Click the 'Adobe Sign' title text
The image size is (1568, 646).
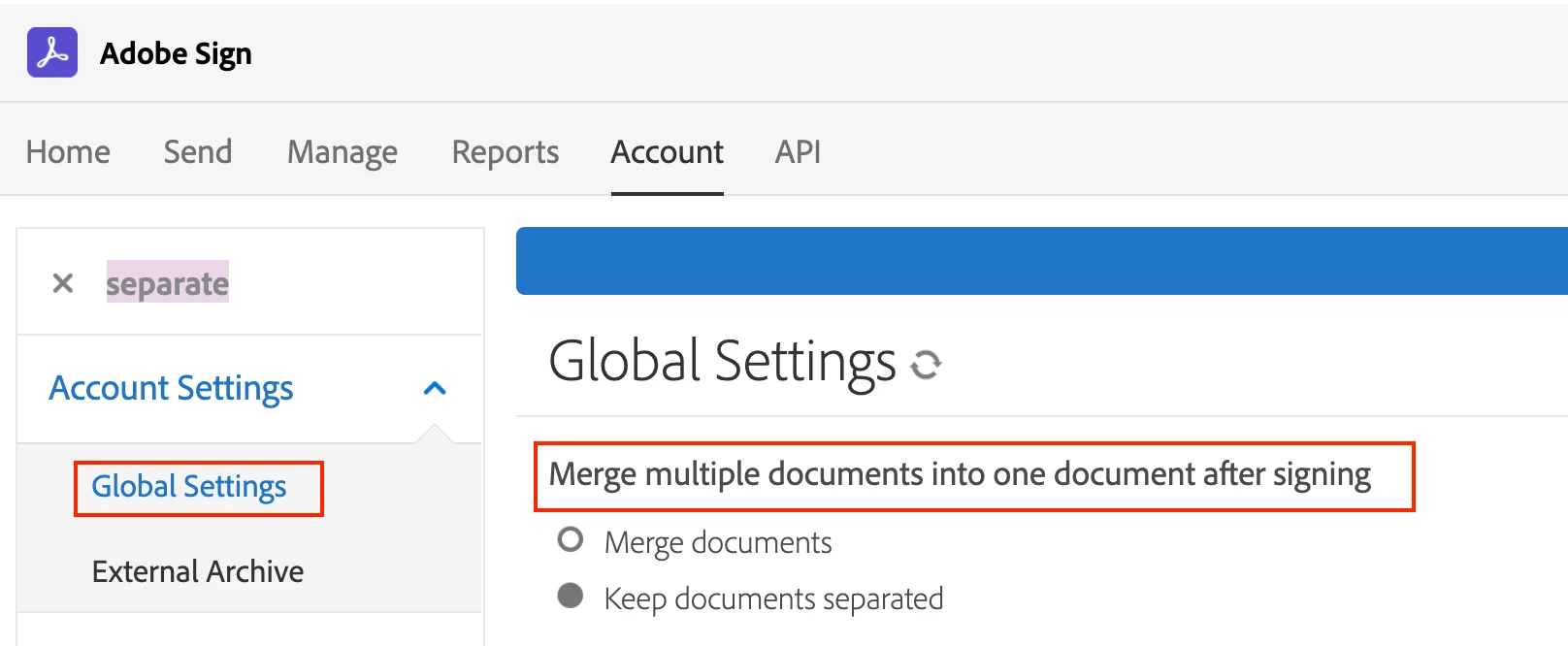pyautogui.click(x=176, y=53)
